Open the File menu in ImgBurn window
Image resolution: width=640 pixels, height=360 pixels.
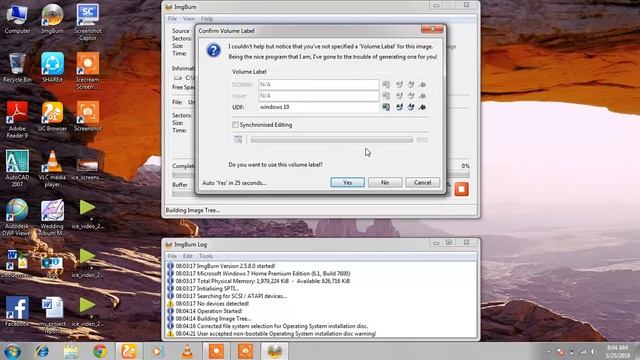pos(172,19)
